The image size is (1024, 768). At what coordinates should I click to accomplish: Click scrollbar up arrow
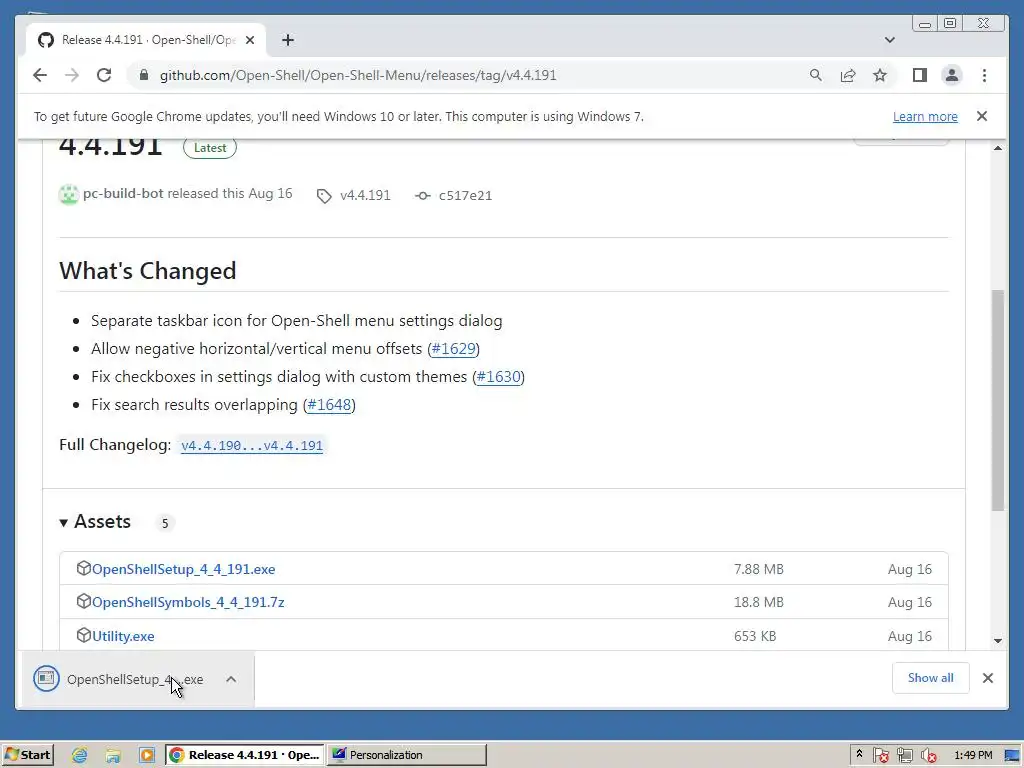(x=997, y=148)
